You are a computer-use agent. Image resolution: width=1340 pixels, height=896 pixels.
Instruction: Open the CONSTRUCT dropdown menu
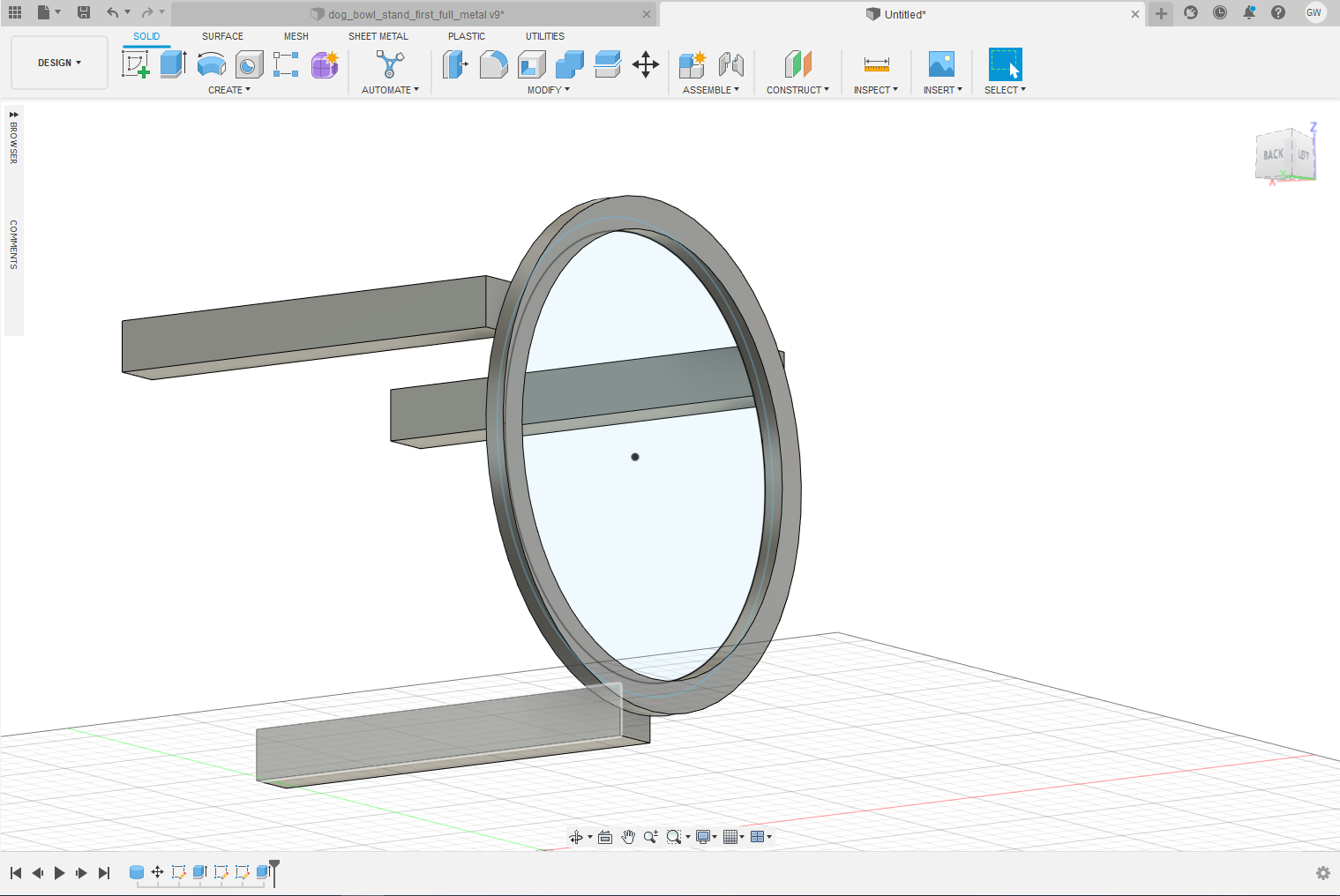point(797,90)
